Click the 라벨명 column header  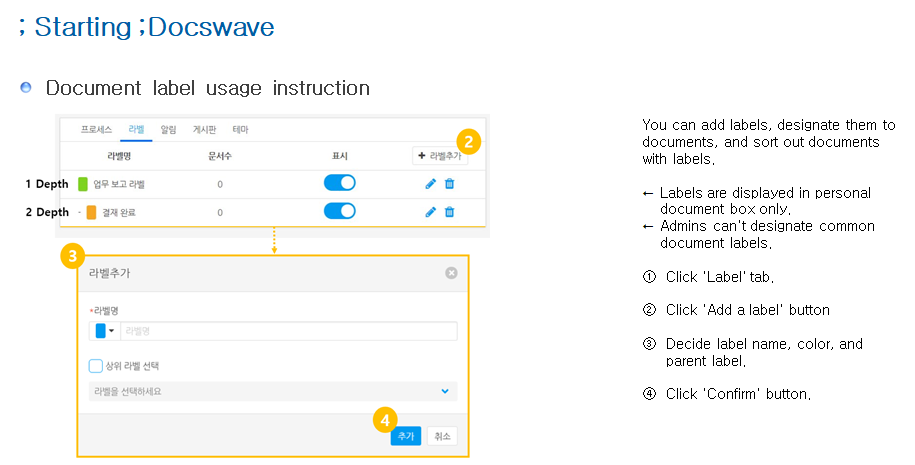coord(119,156)
